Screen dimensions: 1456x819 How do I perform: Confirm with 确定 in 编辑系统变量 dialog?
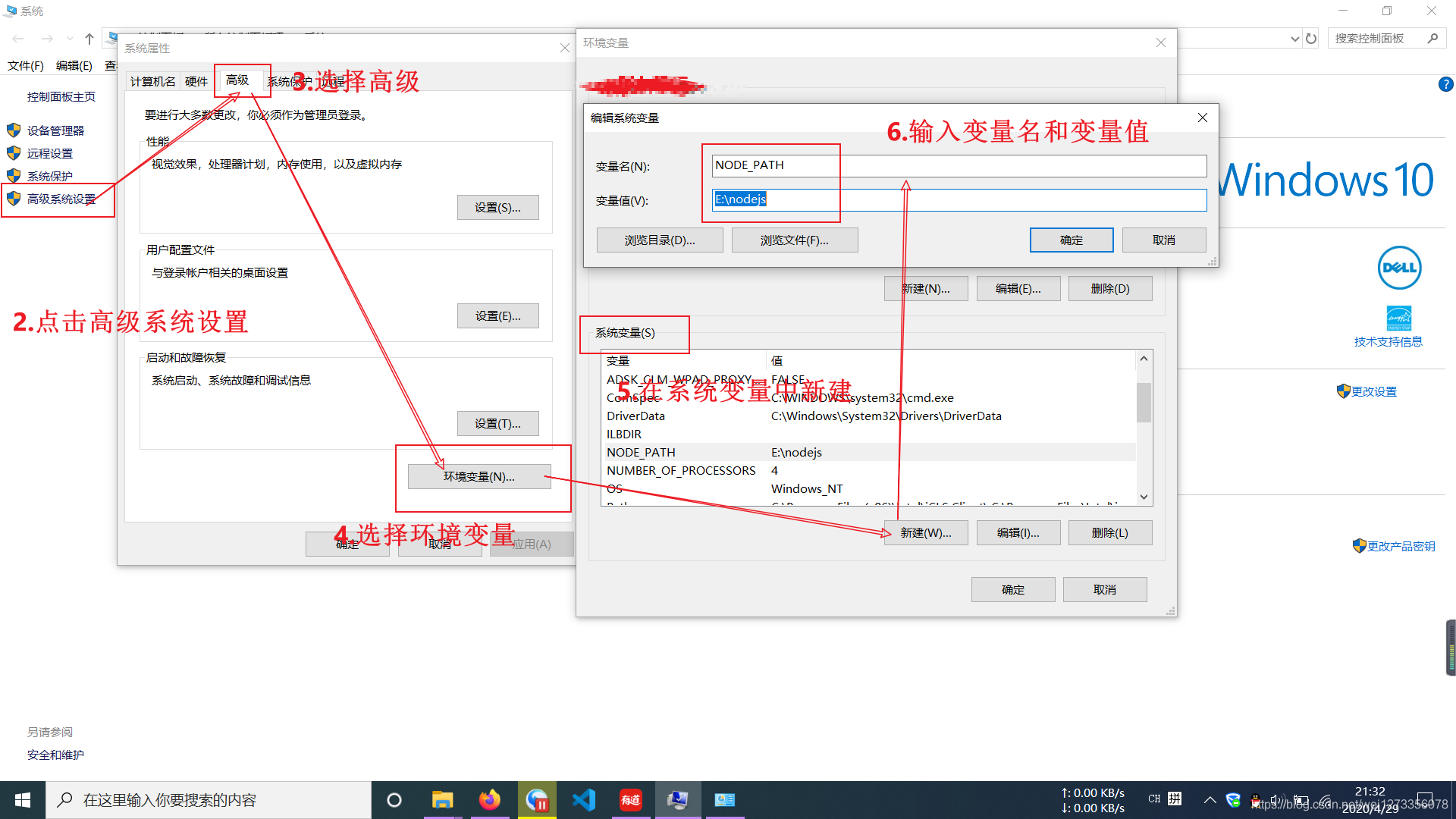point(1072,240)
